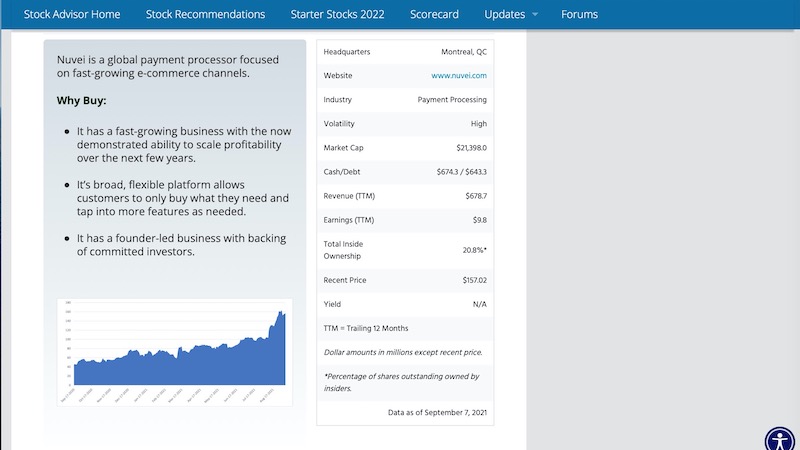
Task: Click the 'fast-growing business' bullet point
Action: click(184, 144)
